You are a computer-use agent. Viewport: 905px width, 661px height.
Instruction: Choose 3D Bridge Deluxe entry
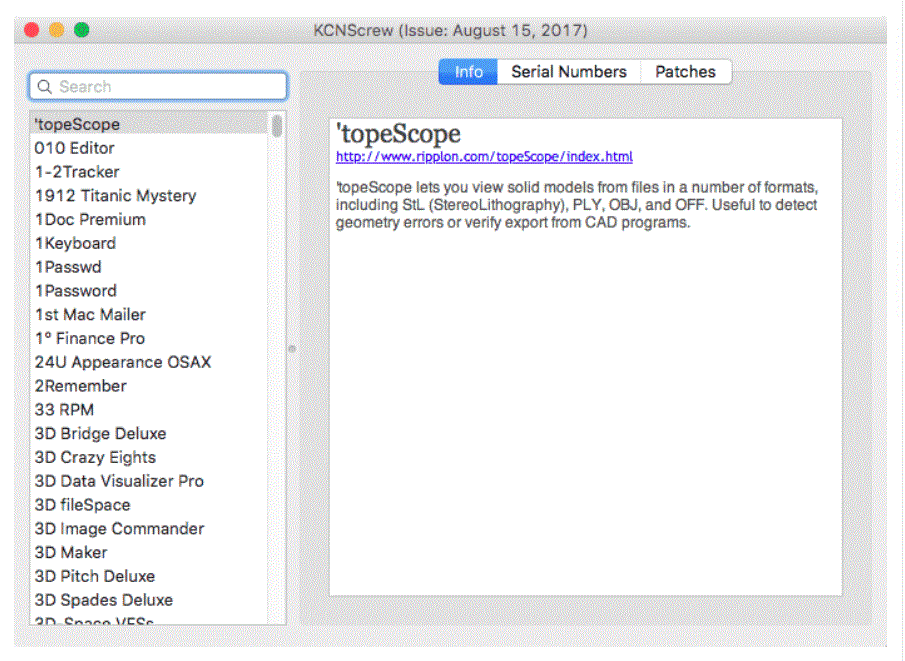tap(149, 434)
